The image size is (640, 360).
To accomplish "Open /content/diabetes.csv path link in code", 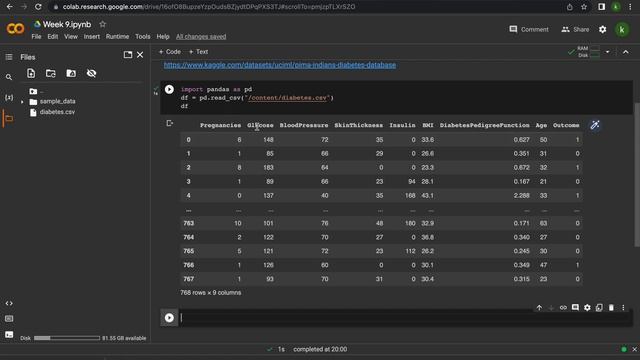I will pyautogui.click(x=287, y=98).
